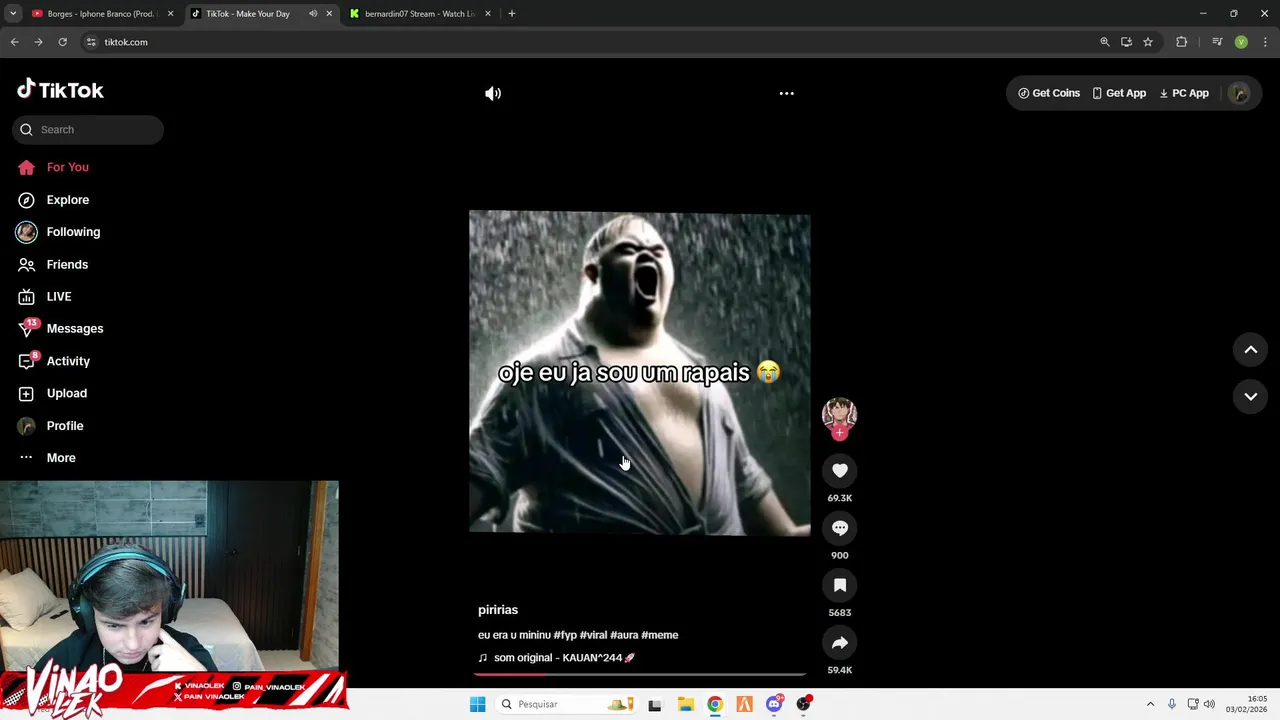Image resolution: width=1280 pixels, height=720 pixels.
Task: Open the Chrome three-dot menu
Action: 1266,42
